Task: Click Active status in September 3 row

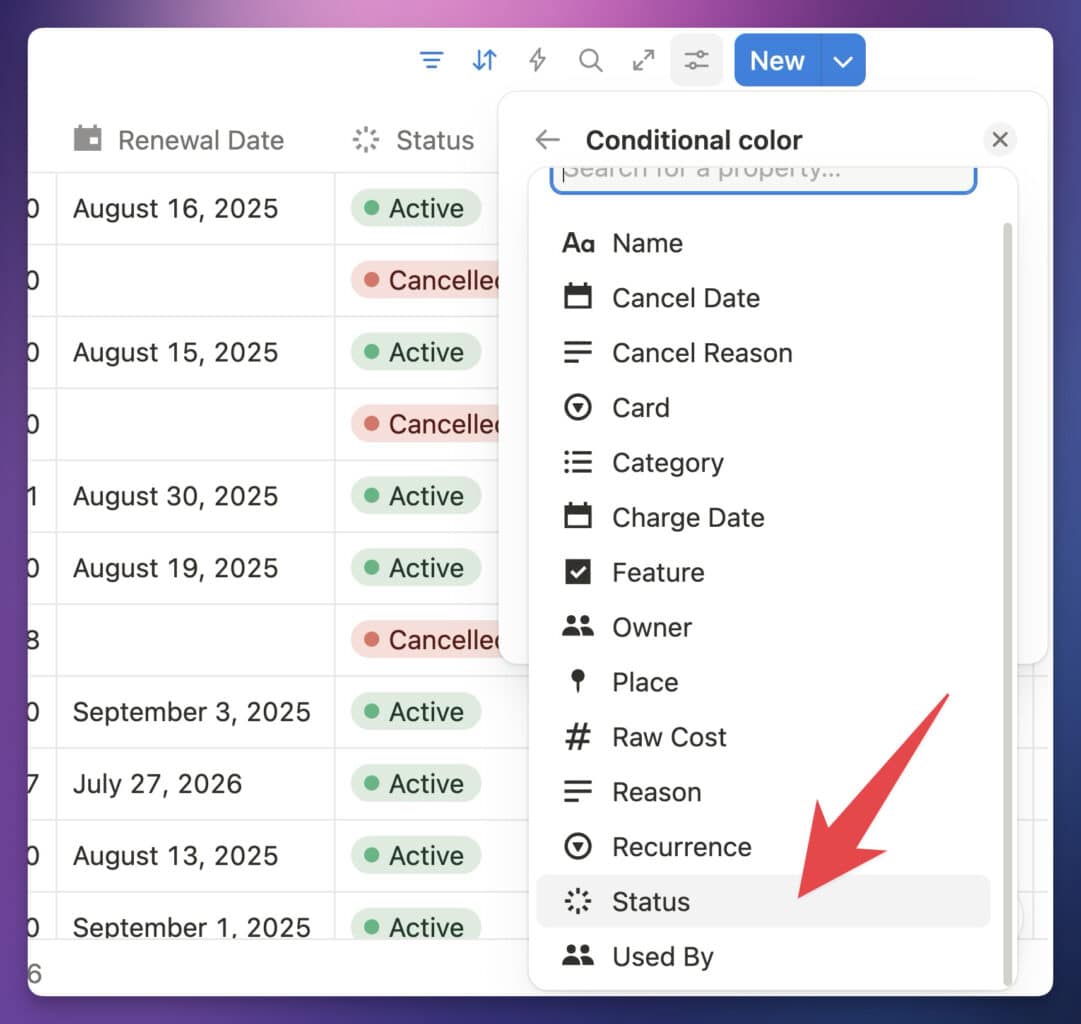Action: pyautogui.click(x=416, y=712)
